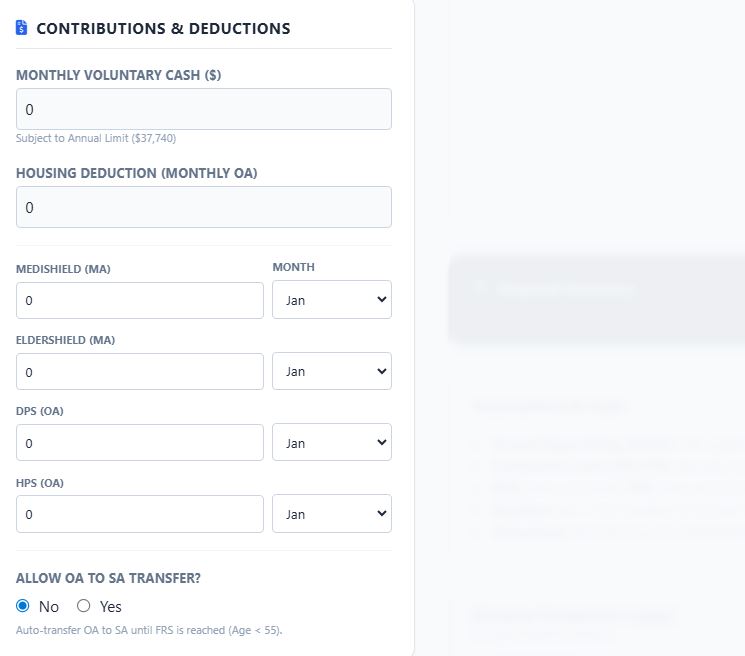Select the HPS (OA) amount field

(x=140, y=514)
